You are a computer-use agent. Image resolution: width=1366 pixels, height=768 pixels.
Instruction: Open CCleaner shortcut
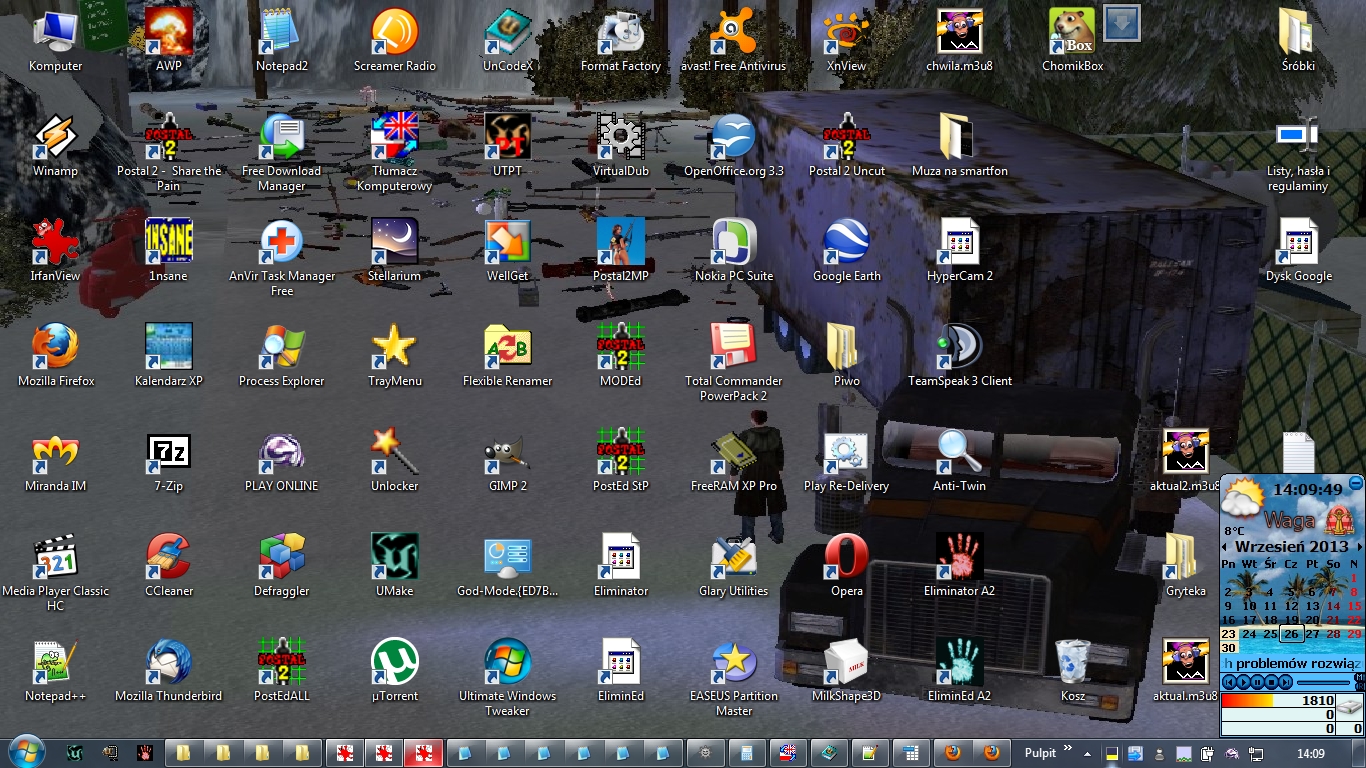tap(168, 565)
